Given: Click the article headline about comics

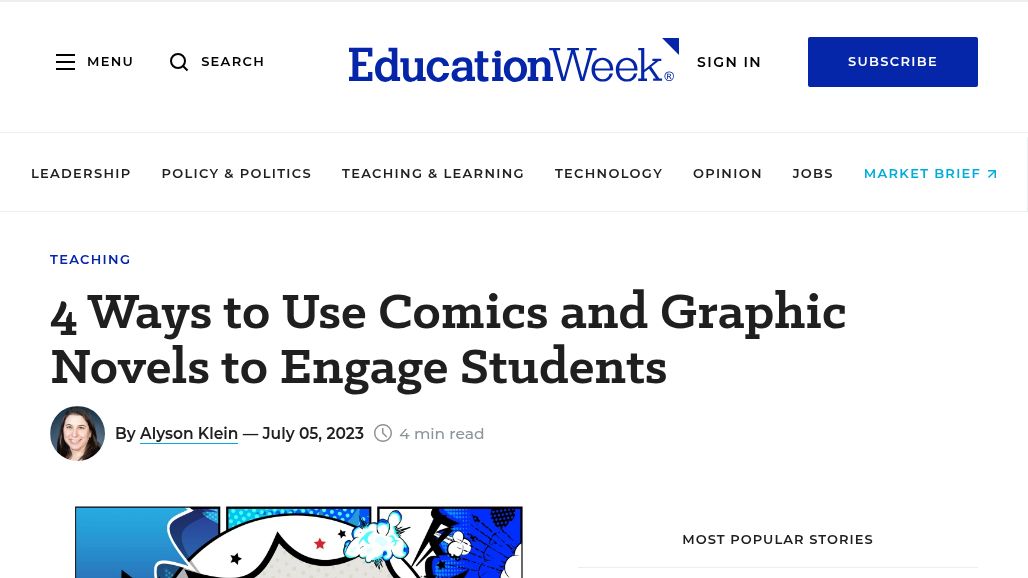Looking at the screenshot, I should (x=448, y=340).
